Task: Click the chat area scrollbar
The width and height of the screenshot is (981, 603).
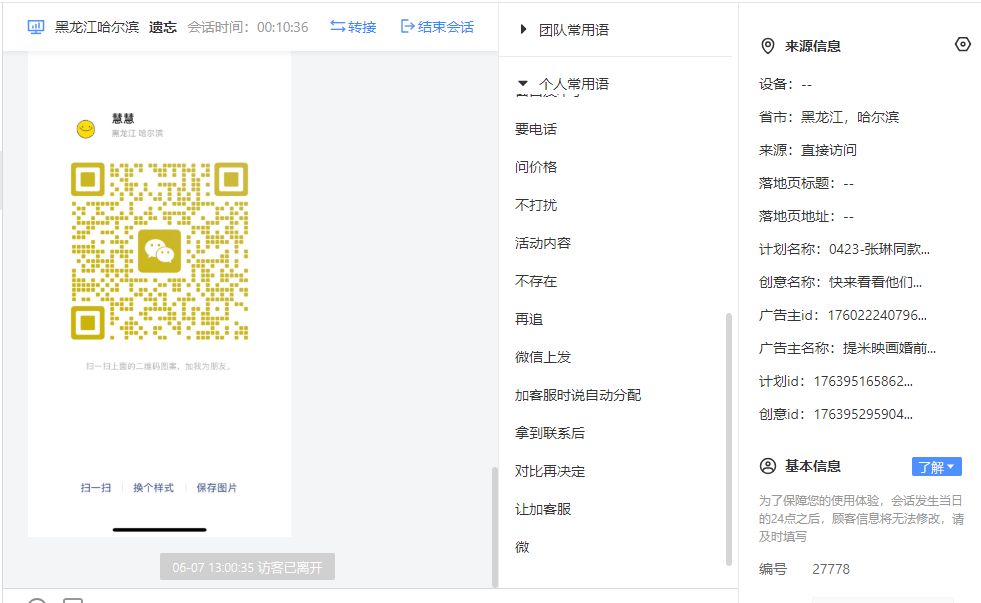Action: tap(495, 527)
